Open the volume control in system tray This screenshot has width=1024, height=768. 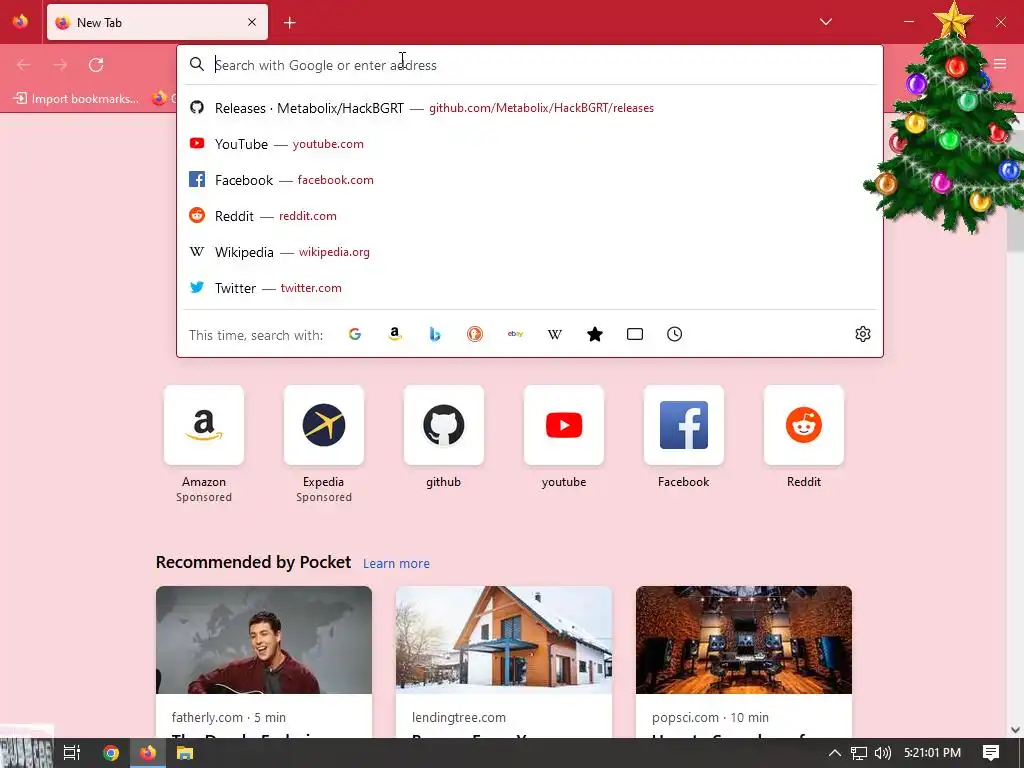click(x=883, y=753)
